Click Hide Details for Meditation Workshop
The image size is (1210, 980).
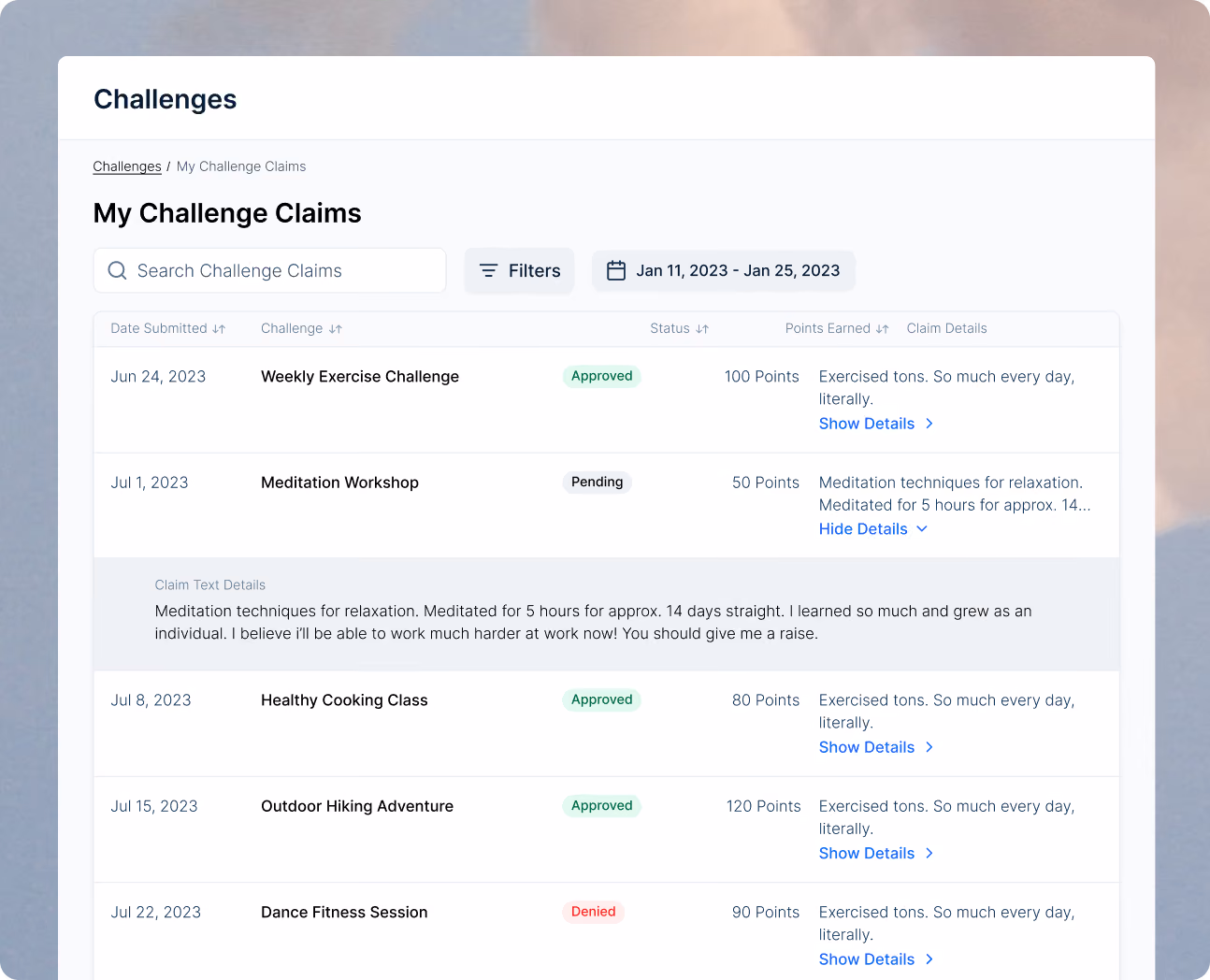tap(863, 529)
